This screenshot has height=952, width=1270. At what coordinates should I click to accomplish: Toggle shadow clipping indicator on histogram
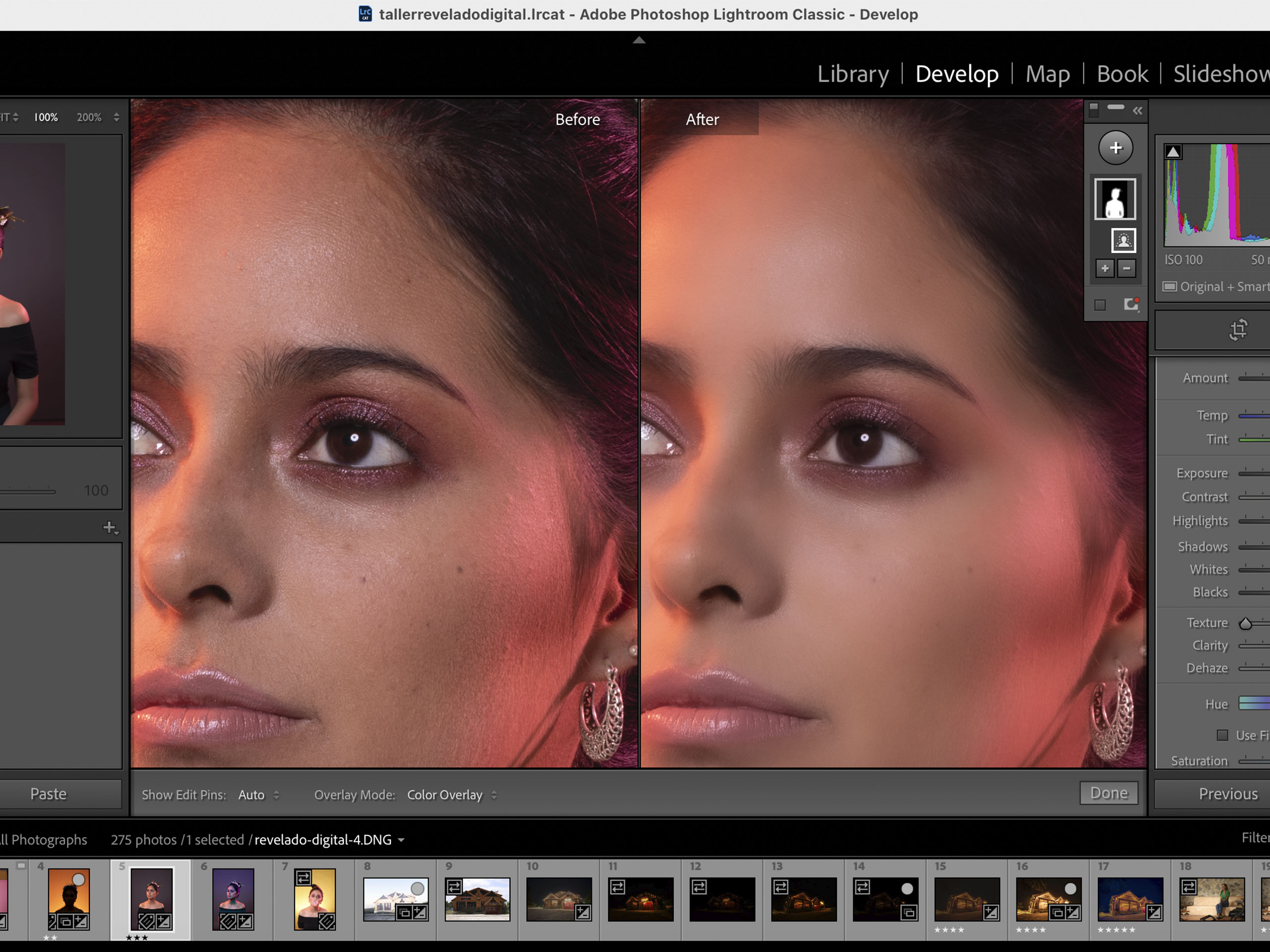pos(1173,152)
